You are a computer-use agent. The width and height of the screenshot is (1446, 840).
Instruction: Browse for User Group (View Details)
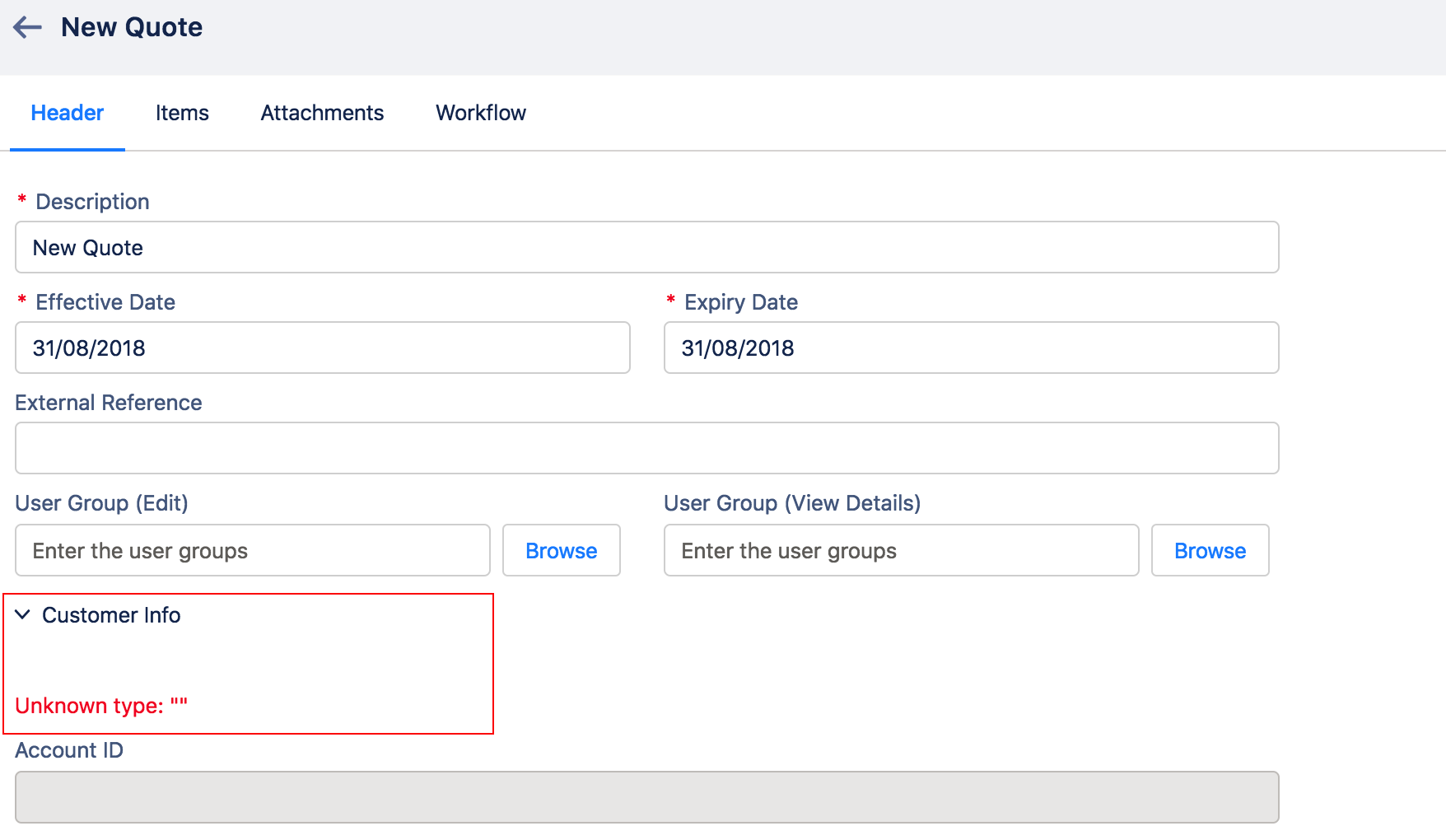click(1210, 550)
